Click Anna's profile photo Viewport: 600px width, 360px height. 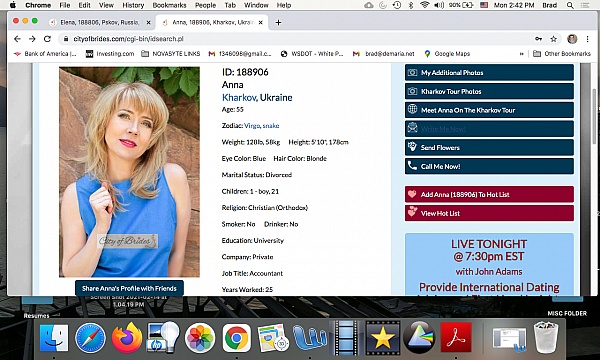coord(129,172)
